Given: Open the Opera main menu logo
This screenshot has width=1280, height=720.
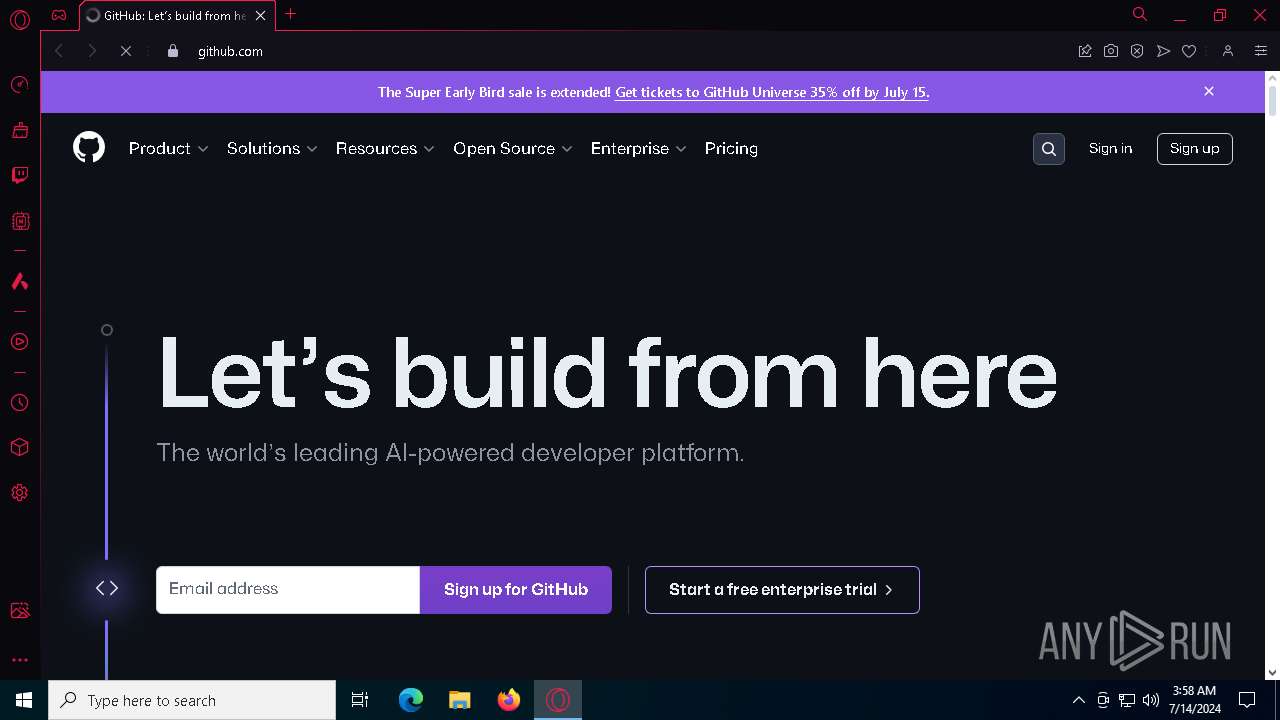Looking at the screenshot, I should (19, 20).
